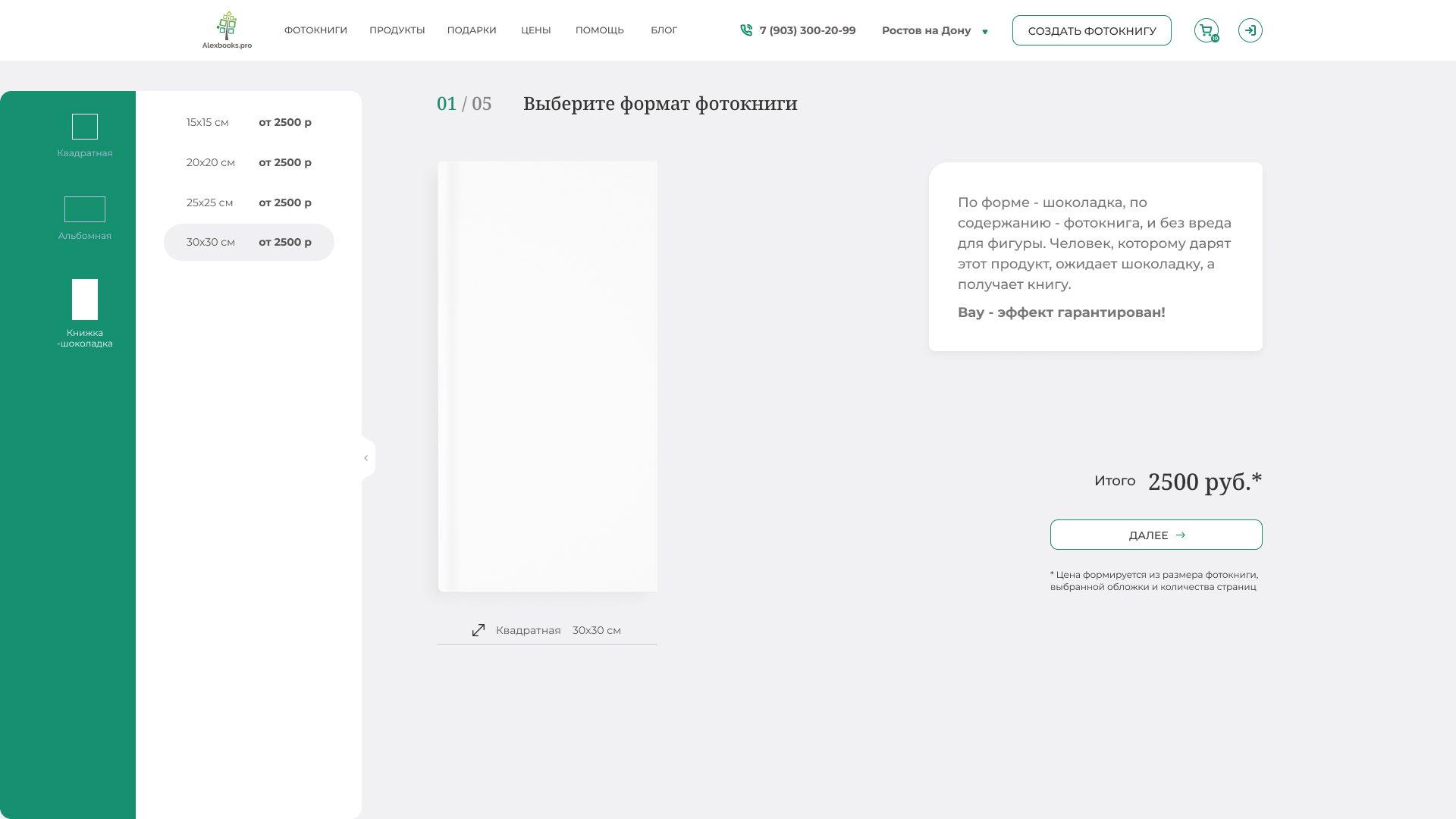This screenshot has width=1456, height=819.
Task: Choose the 25x25 см size option
Action: (x=249, y=202)
